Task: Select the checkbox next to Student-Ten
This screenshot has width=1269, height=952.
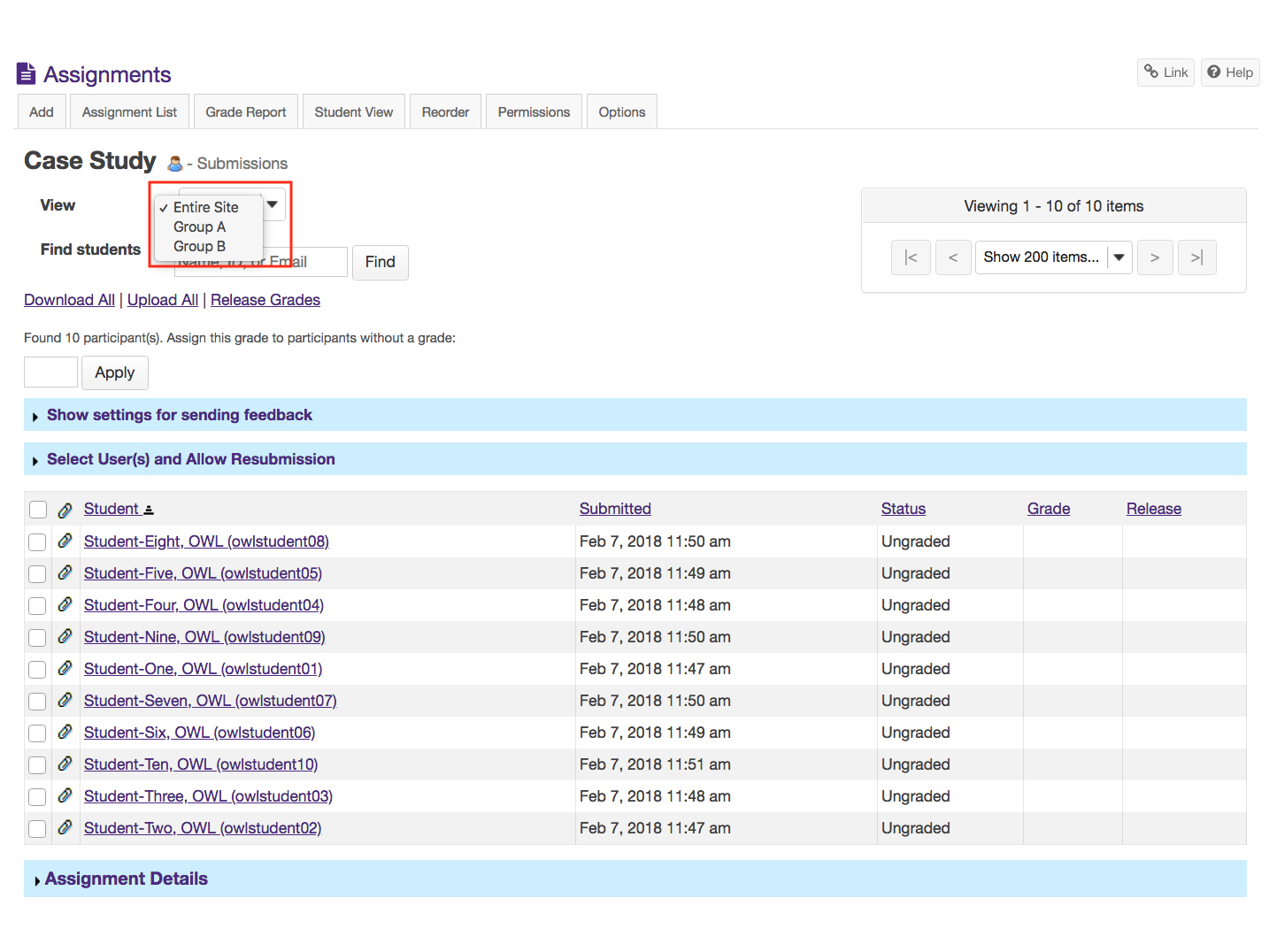Action: tap(38, 765)
